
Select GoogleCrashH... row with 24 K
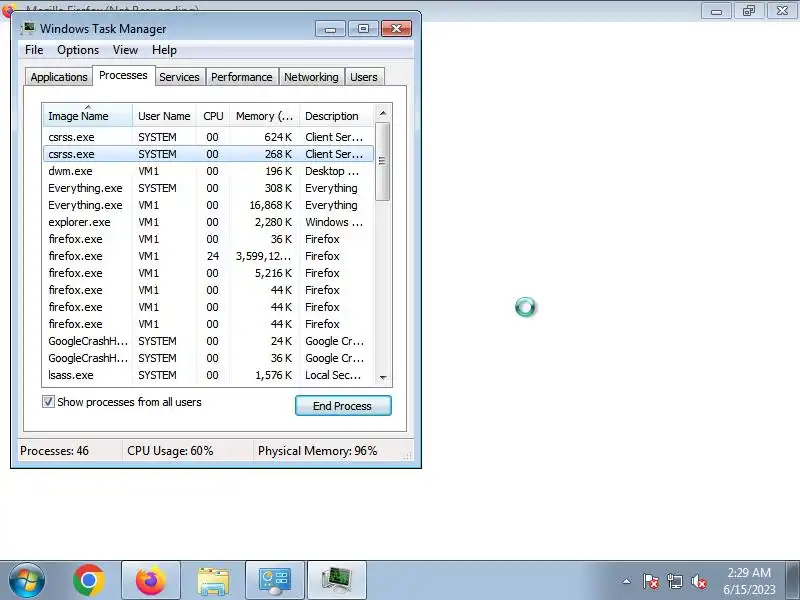(208, 341)
